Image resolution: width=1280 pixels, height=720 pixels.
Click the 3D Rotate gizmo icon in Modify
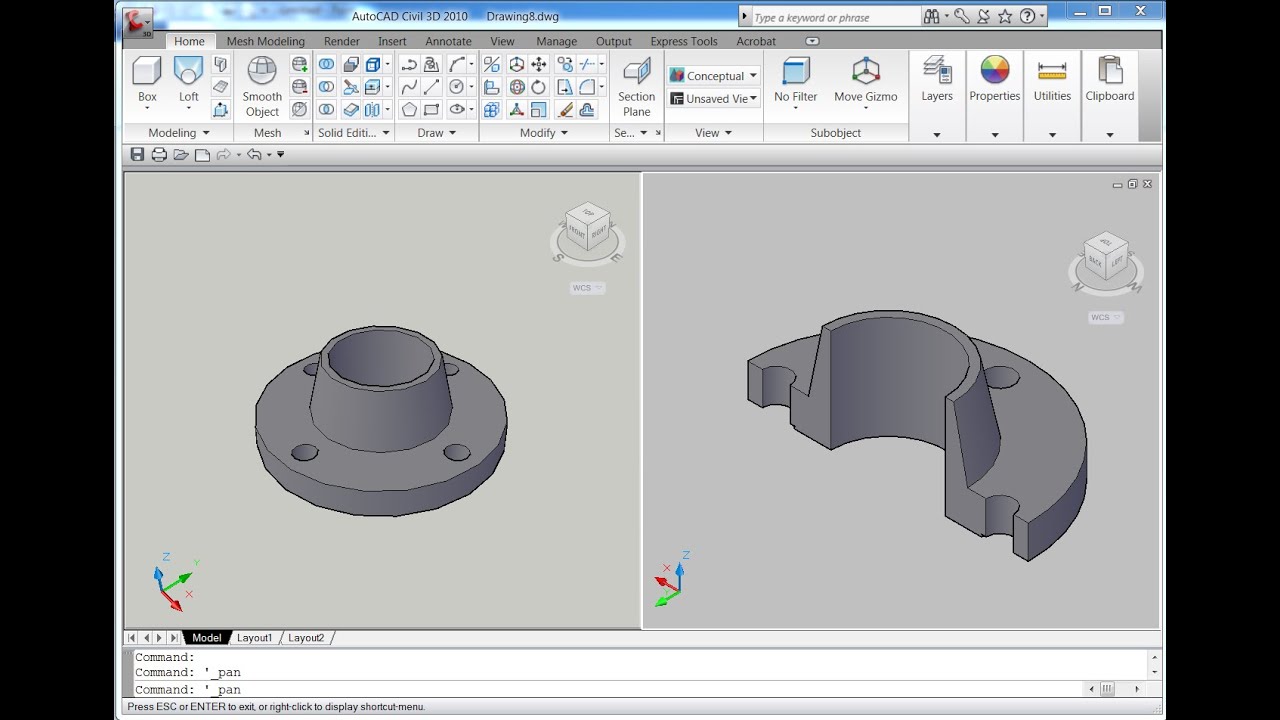click(x=517, y=87)
